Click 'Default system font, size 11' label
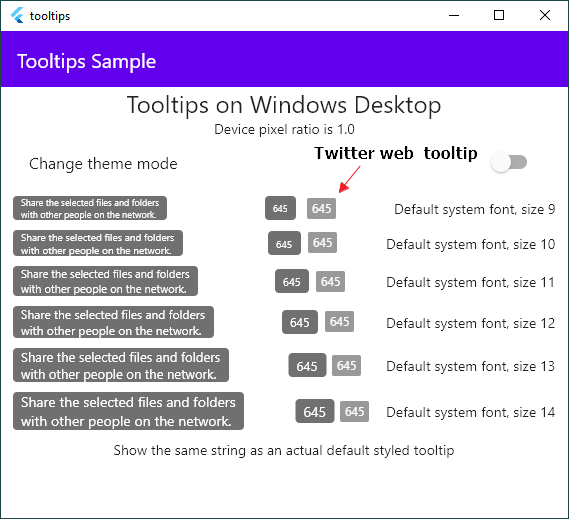This screenshot has height=519, width=569. [x=471, y=282]
